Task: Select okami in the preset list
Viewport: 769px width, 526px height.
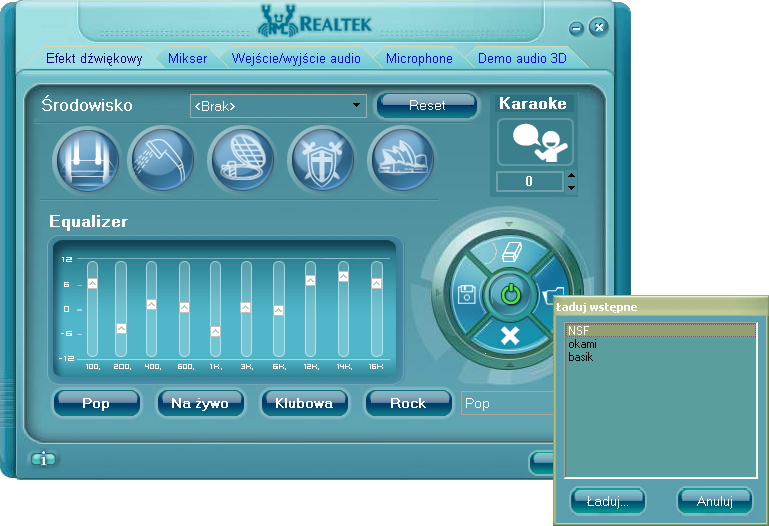Action: pos(661,344)
